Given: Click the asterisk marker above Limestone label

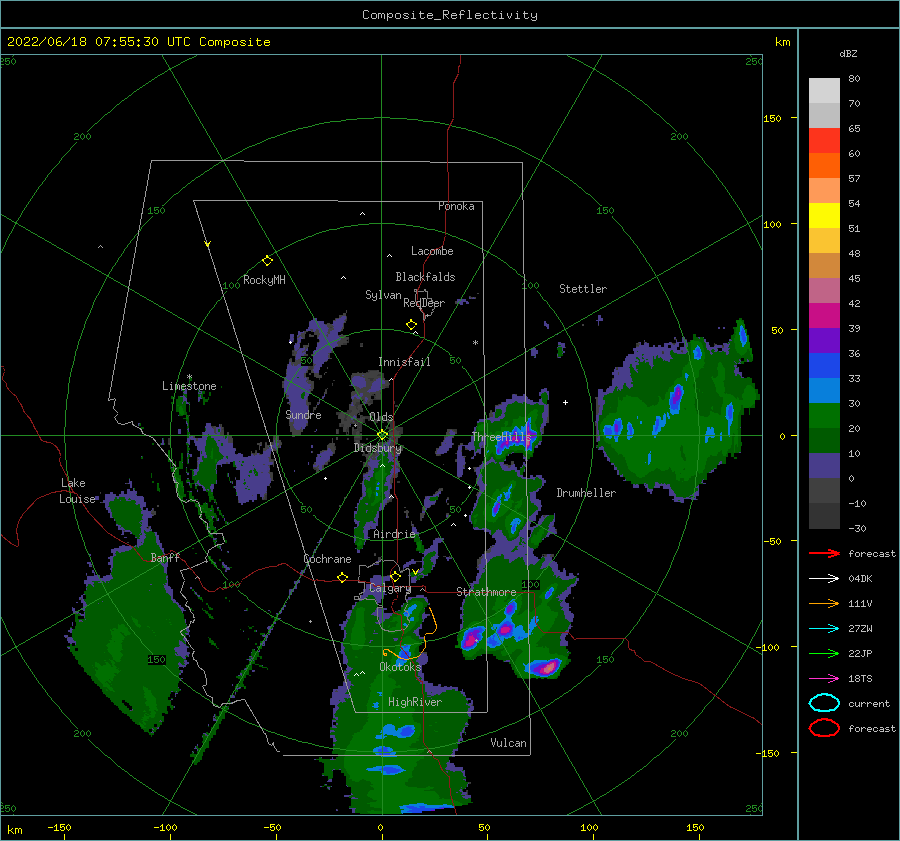Looking at the screenshot, I should [189, 377].
